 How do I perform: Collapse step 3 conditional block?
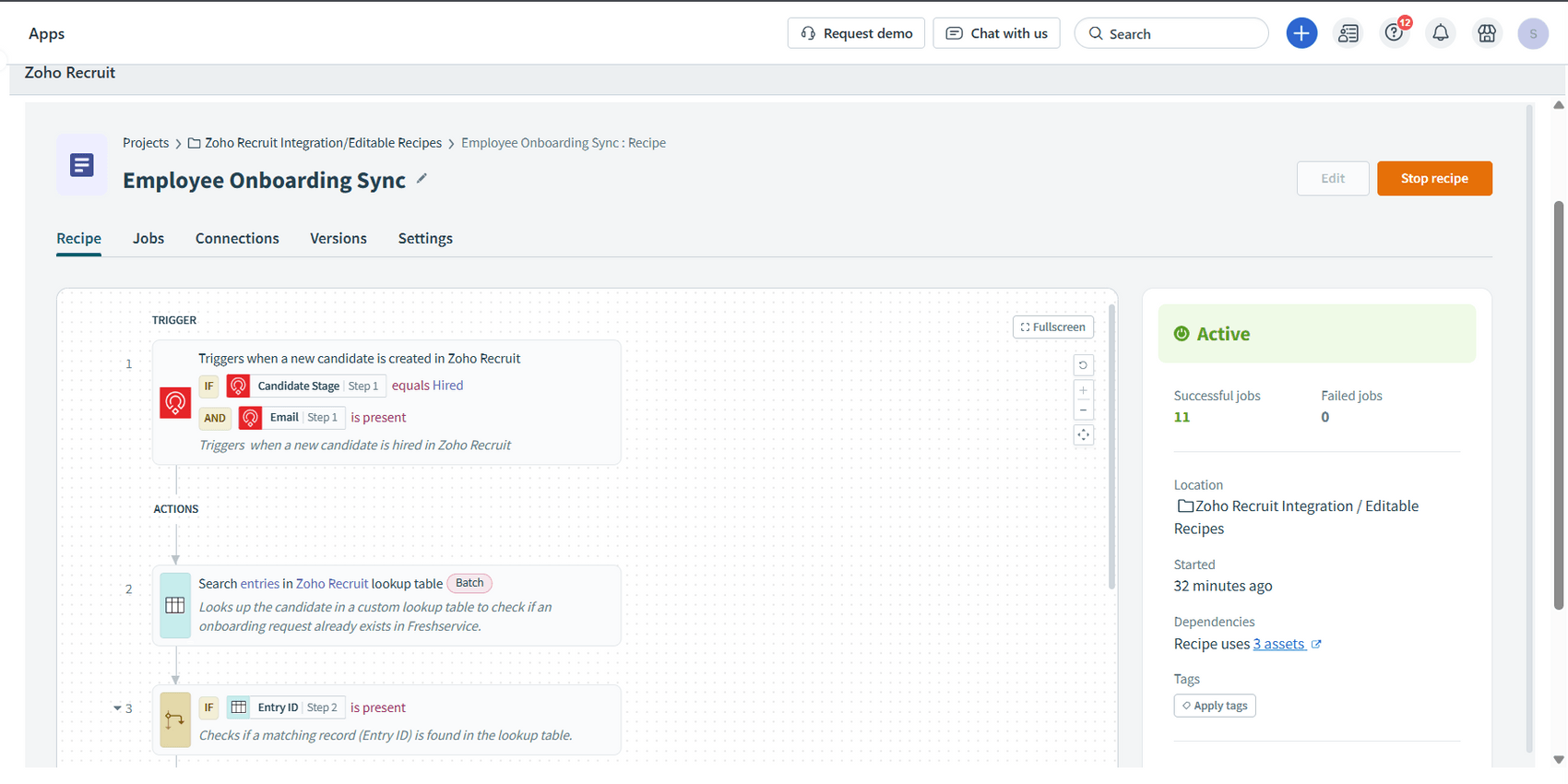point(117,708)
